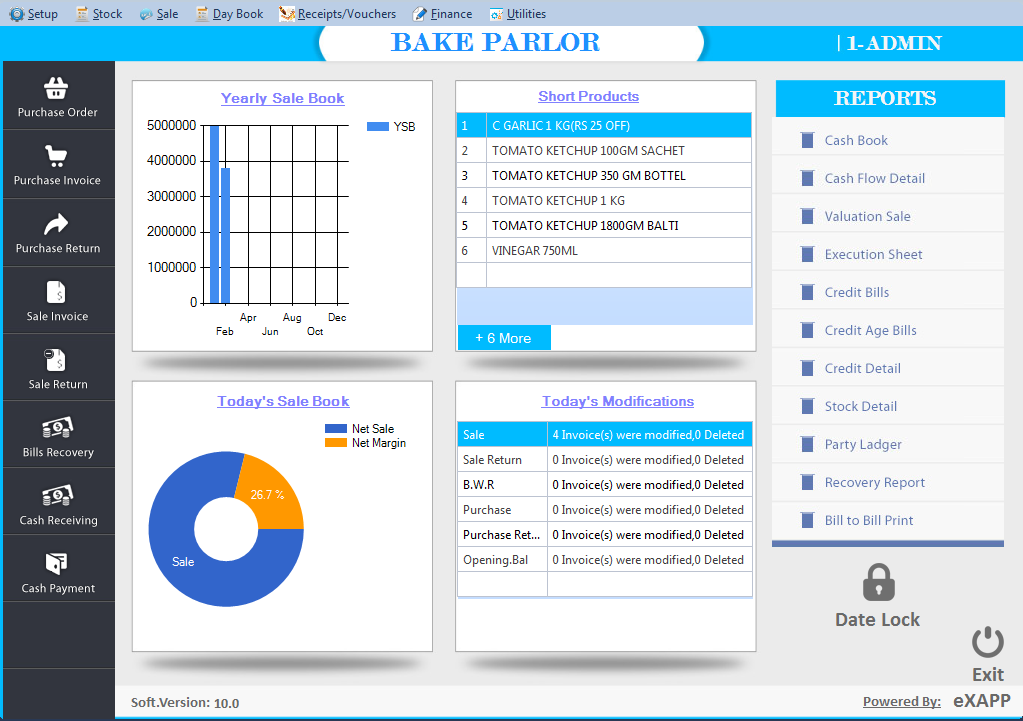Click the Date Lock padlock icon
This screenshot has width=1023, height=721.
[878, 583]
